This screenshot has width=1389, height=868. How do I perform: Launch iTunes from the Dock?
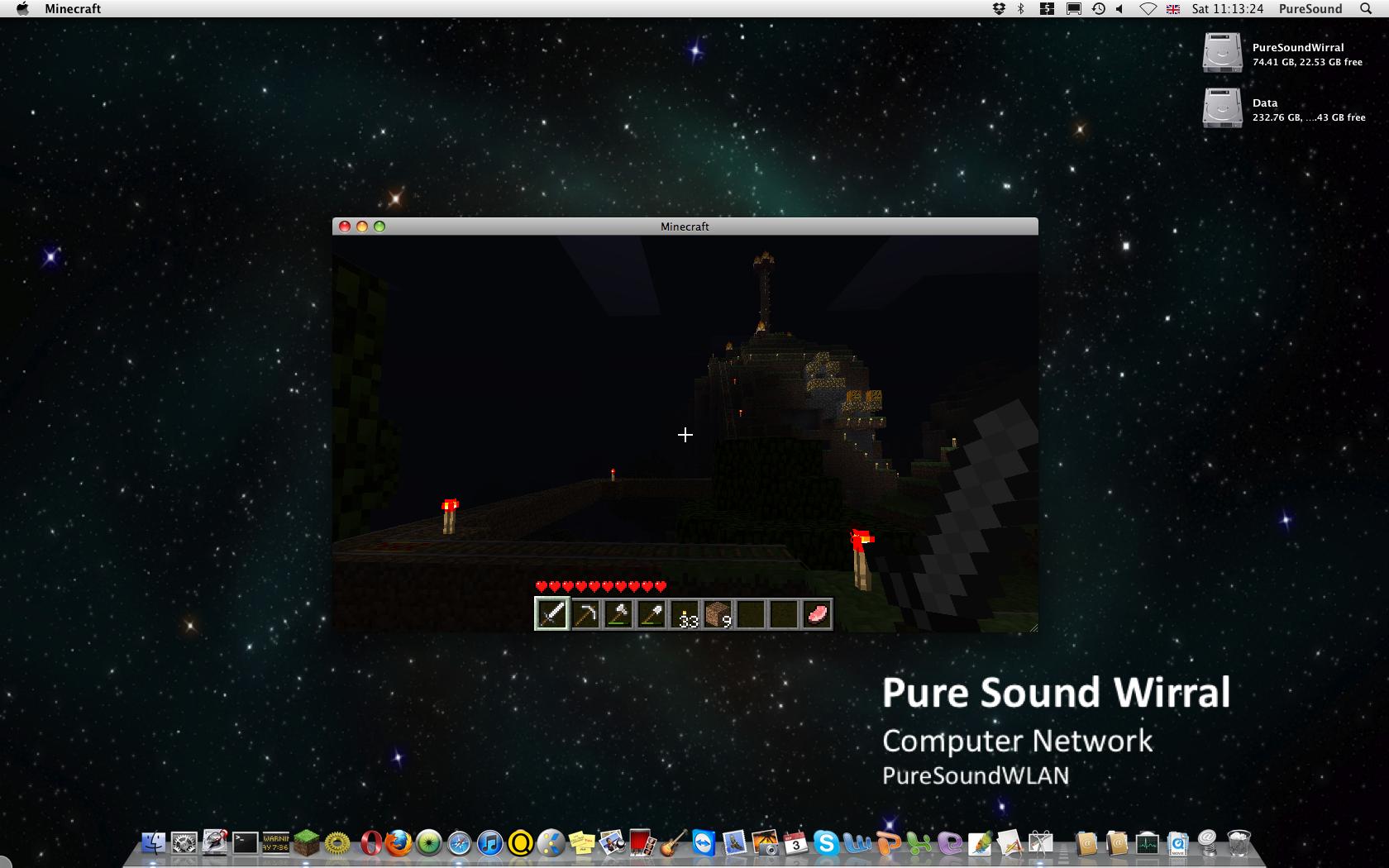(x=490, y=842)
